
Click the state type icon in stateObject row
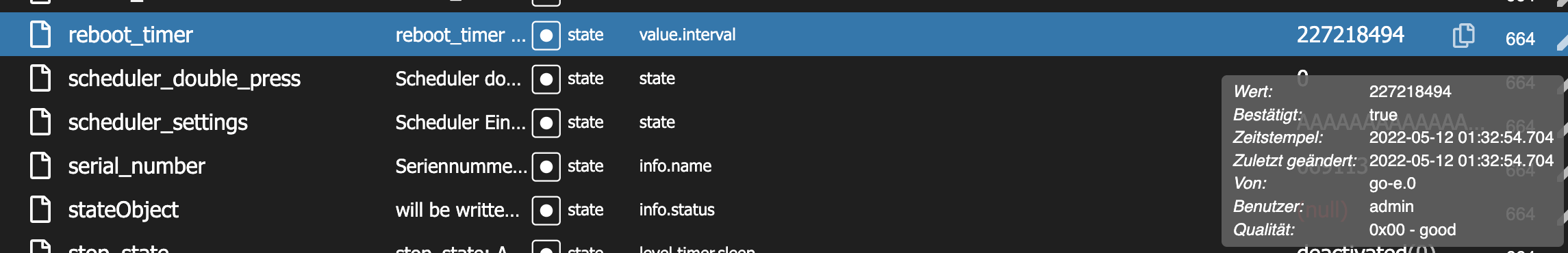point(546,210)
